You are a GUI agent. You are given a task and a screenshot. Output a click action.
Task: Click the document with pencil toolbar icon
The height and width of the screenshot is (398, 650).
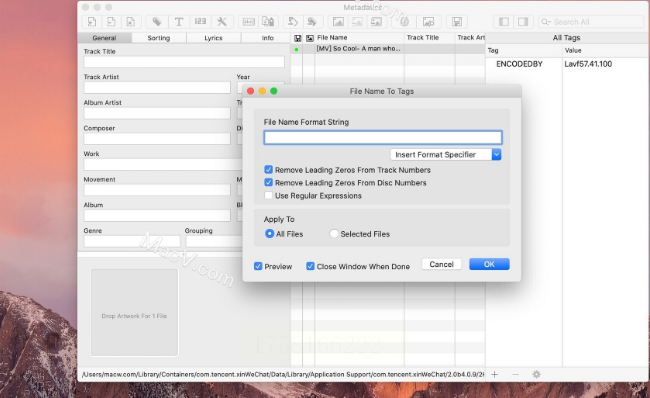[x=268, y=22]
